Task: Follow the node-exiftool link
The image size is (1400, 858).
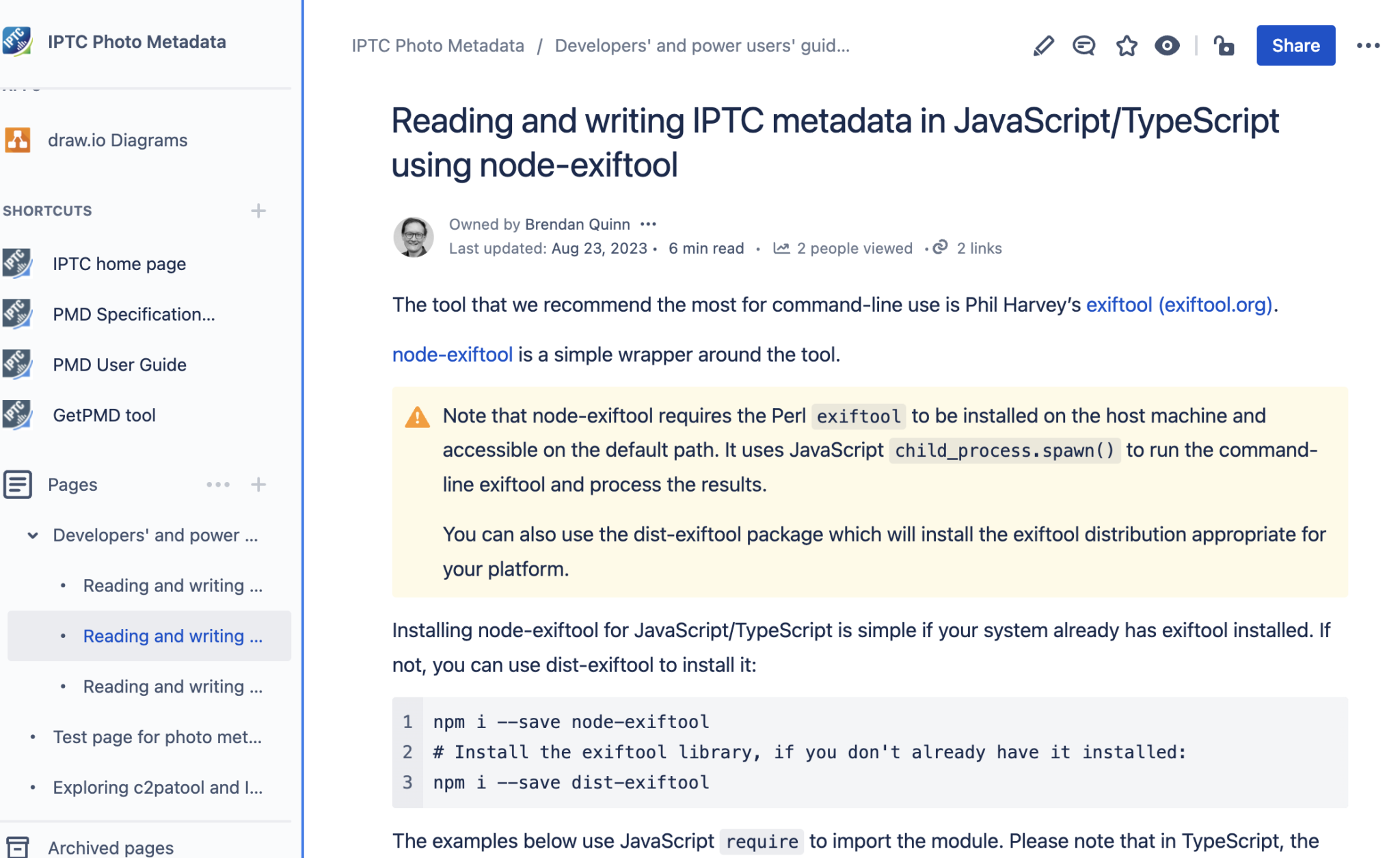Action: pyautogui.click(x=453, y=355)
